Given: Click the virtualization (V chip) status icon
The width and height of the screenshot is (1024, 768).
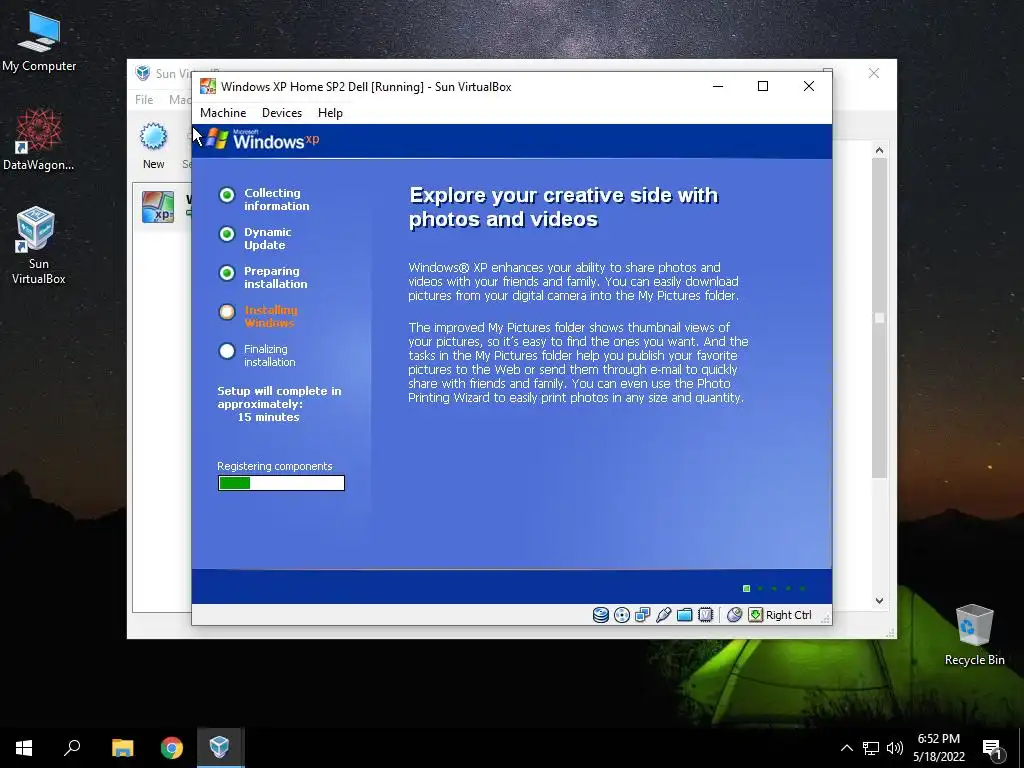Looking at the screenshot, I should coord(705,615).
